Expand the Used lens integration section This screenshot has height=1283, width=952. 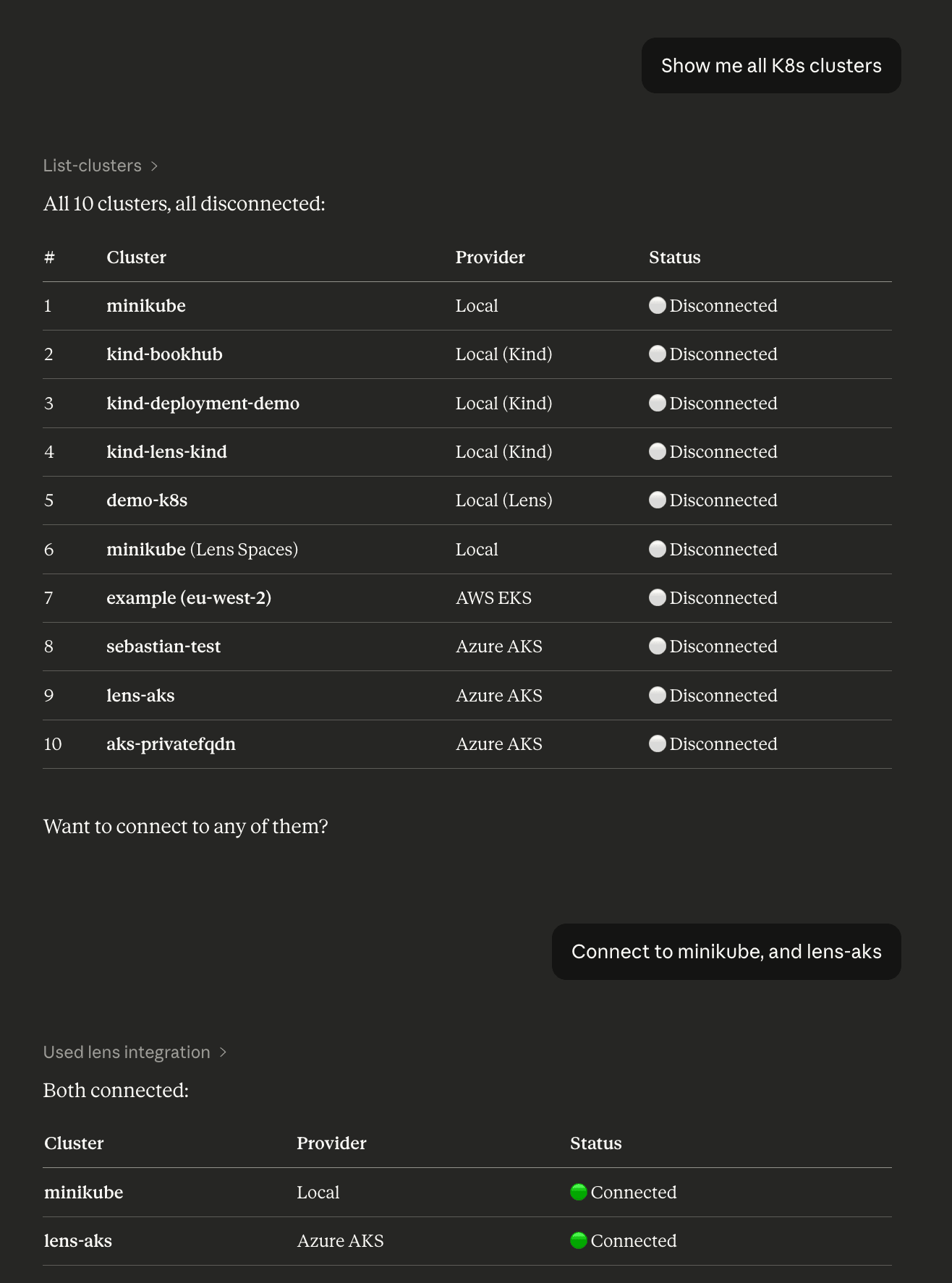coord(222,1052)
